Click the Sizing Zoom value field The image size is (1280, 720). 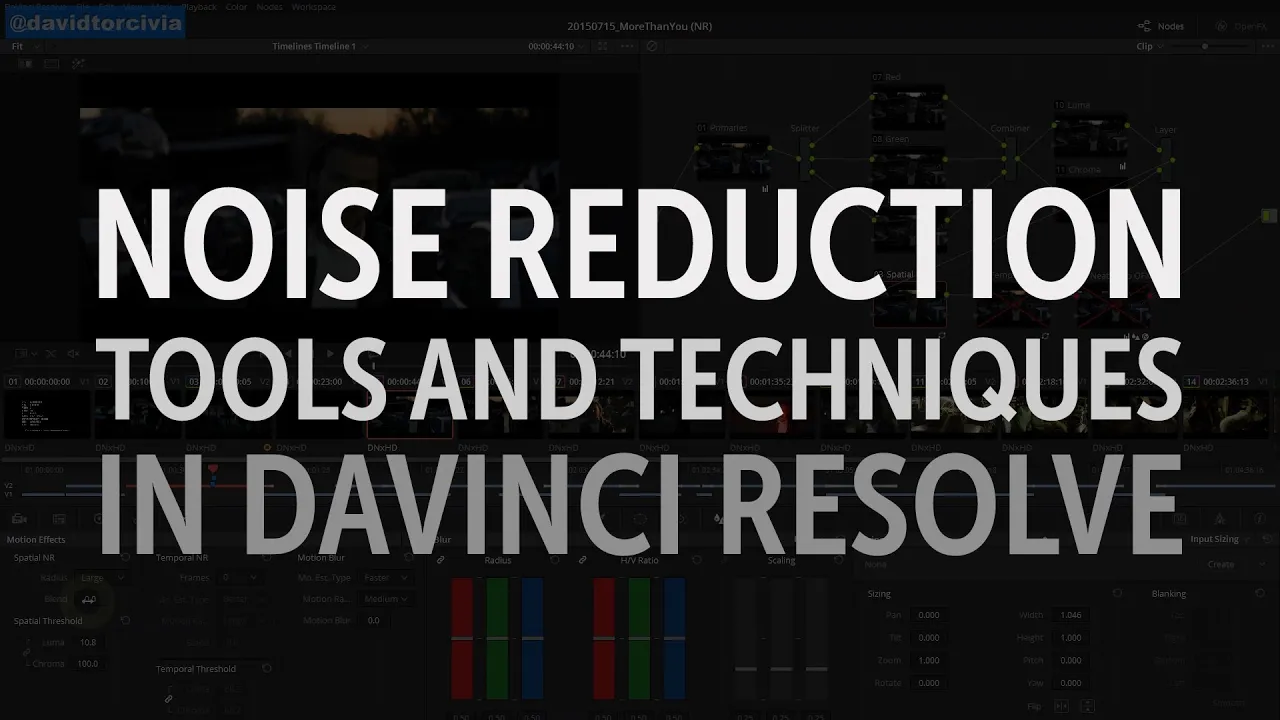[x=929, y=660]
